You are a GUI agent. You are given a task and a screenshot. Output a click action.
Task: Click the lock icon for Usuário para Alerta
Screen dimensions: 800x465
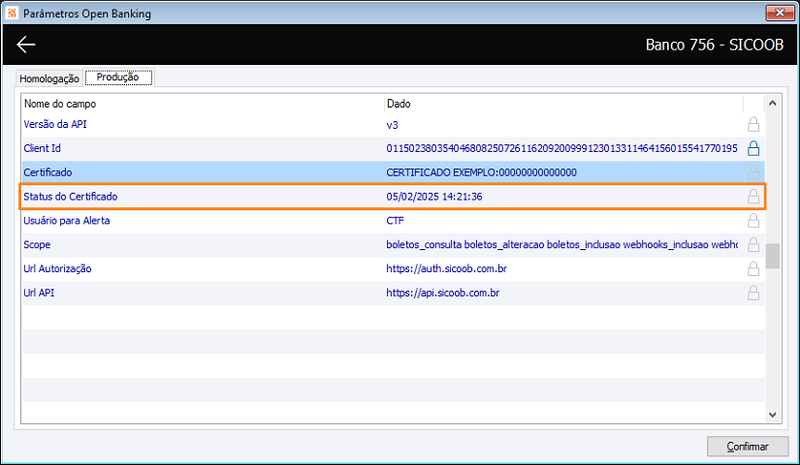coord(753,221)
